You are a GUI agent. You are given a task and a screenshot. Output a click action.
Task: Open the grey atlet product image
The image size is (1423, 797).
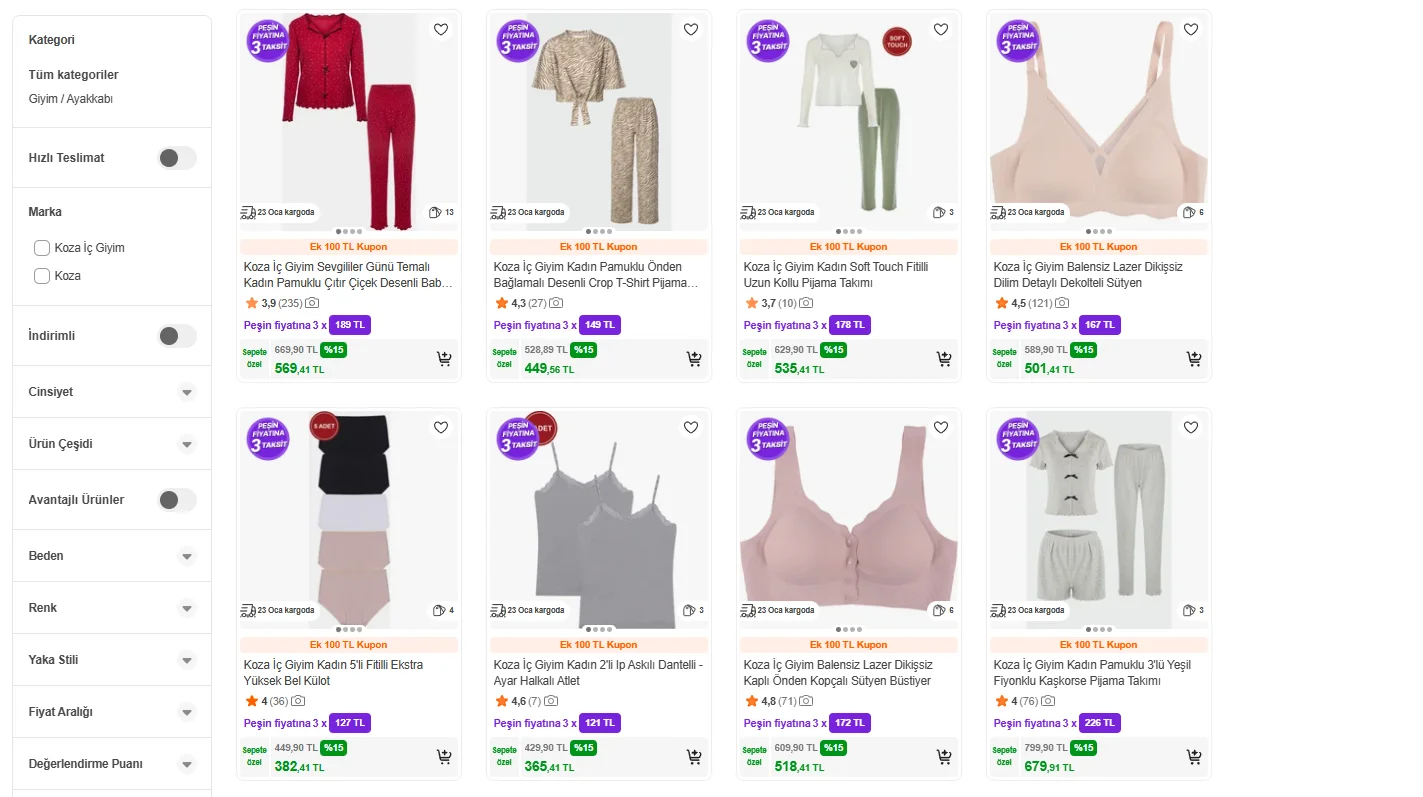pos(598,520)
